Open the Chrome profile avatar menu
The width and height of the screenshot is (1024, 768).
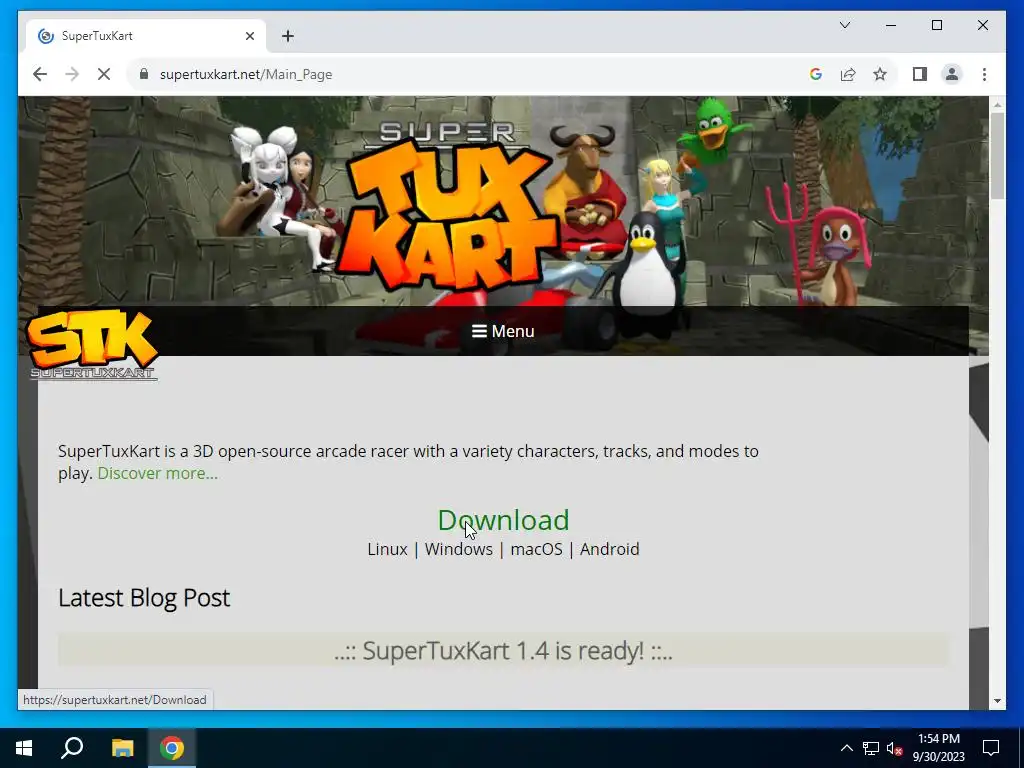coord(952,74)
